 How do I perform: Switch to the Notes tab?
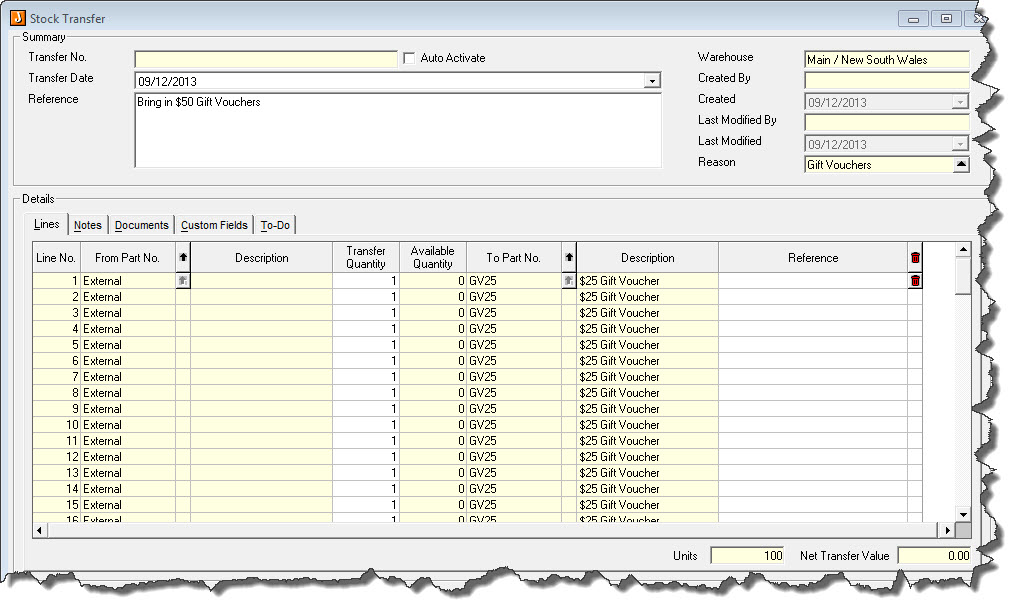point(88,225)
